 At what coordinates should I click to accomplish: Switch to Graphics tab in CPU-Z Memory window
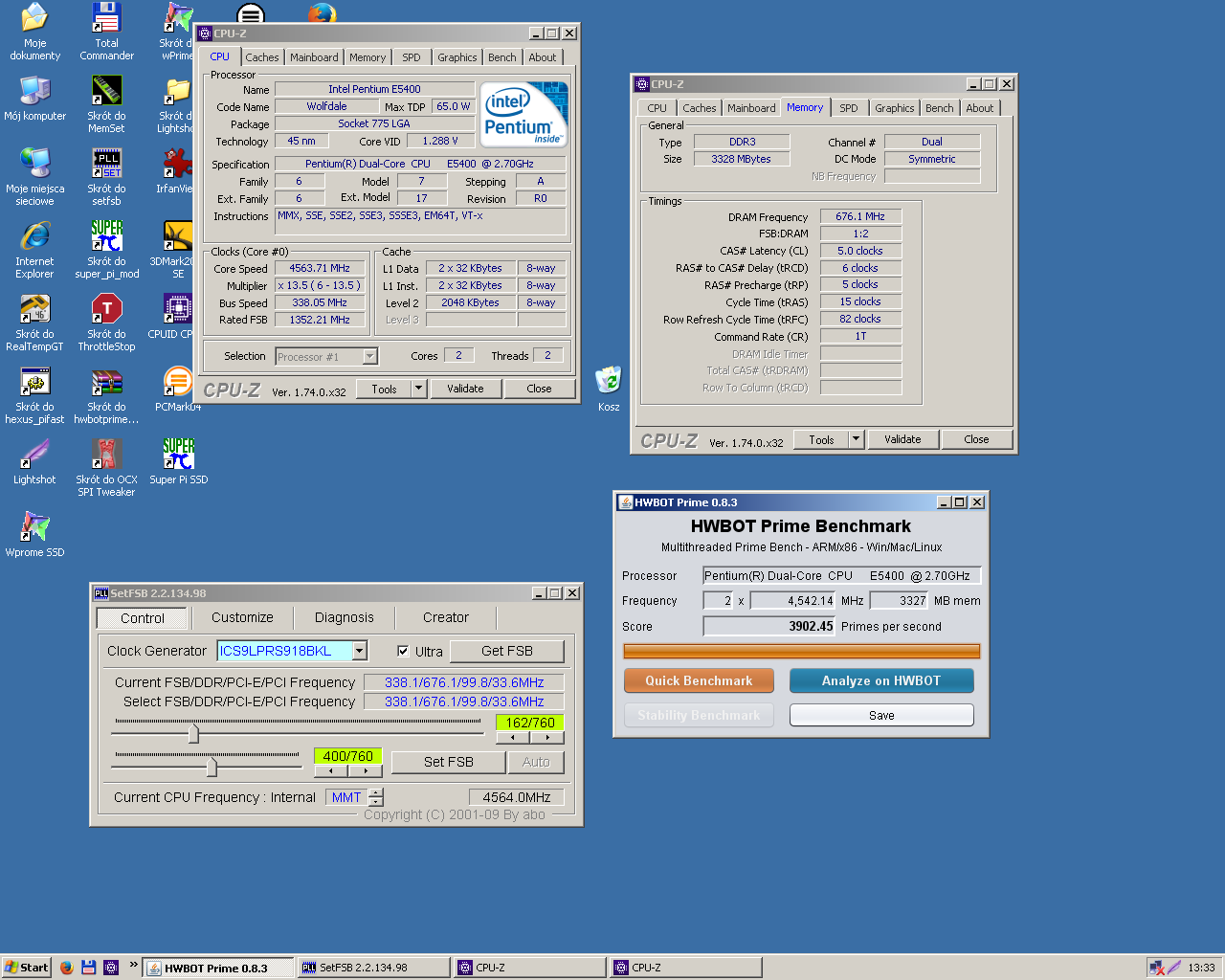point(895,108)
